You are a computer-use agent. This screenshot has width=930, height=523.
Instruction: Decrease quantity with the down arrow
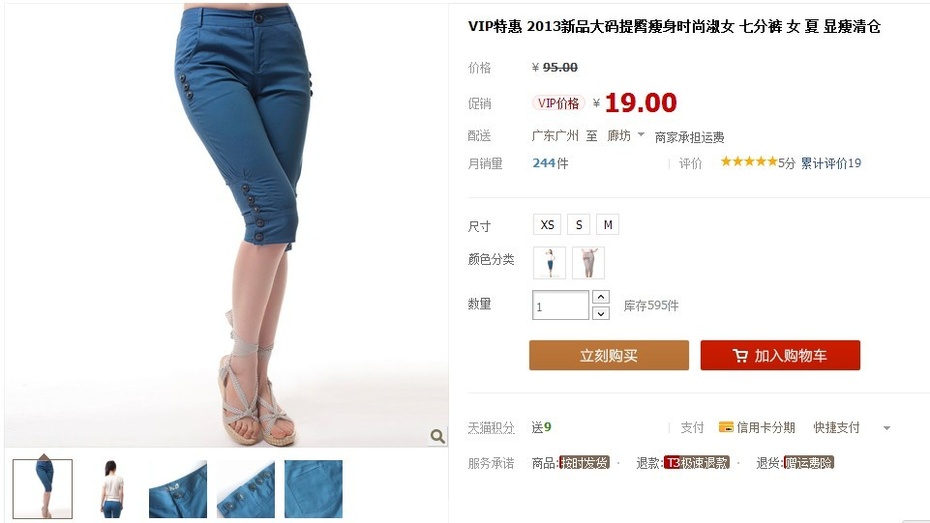tap(601, 313)
